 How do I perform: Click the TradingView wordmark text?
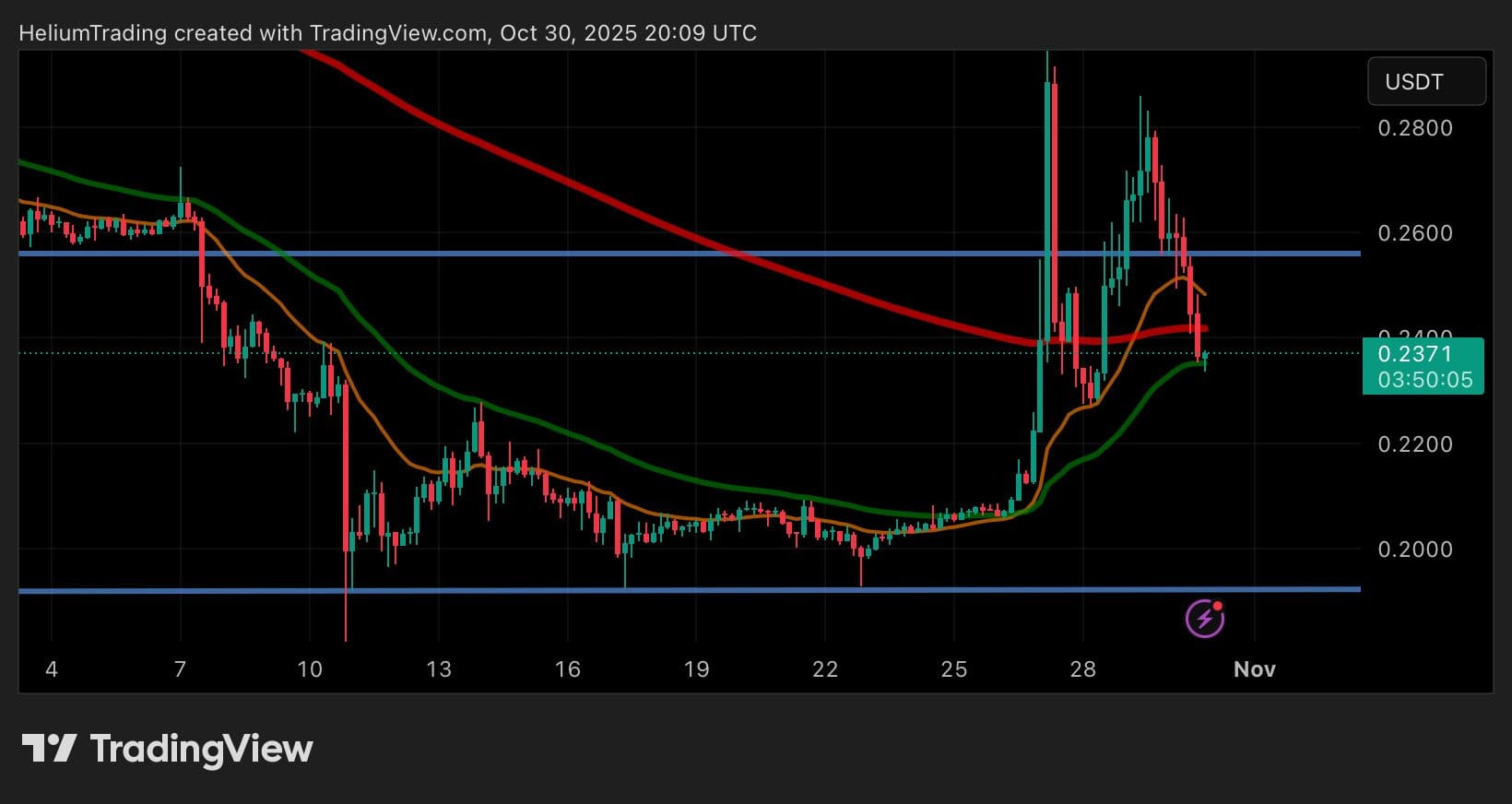pyautogui.click(x=201, y=749)
